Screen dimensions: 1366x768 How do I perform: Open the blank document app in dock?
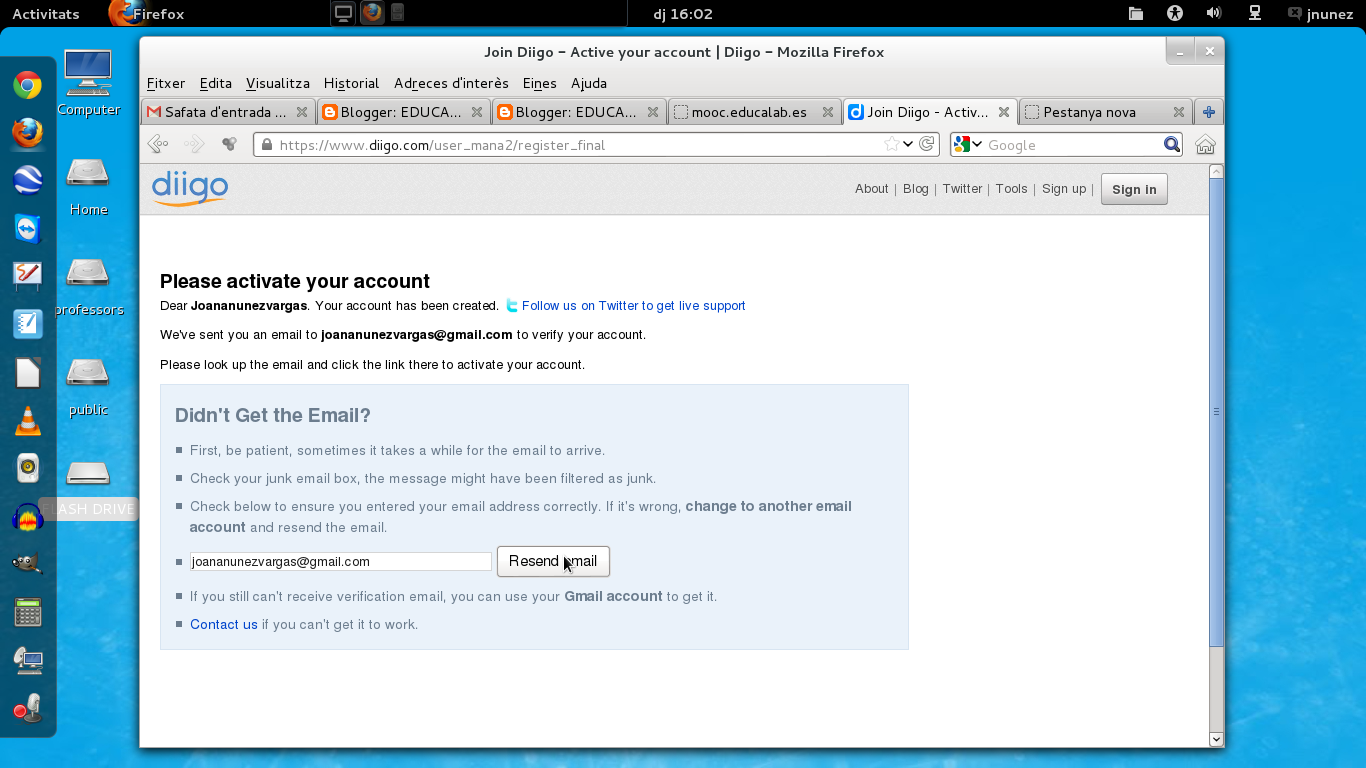tap(27, 373)
